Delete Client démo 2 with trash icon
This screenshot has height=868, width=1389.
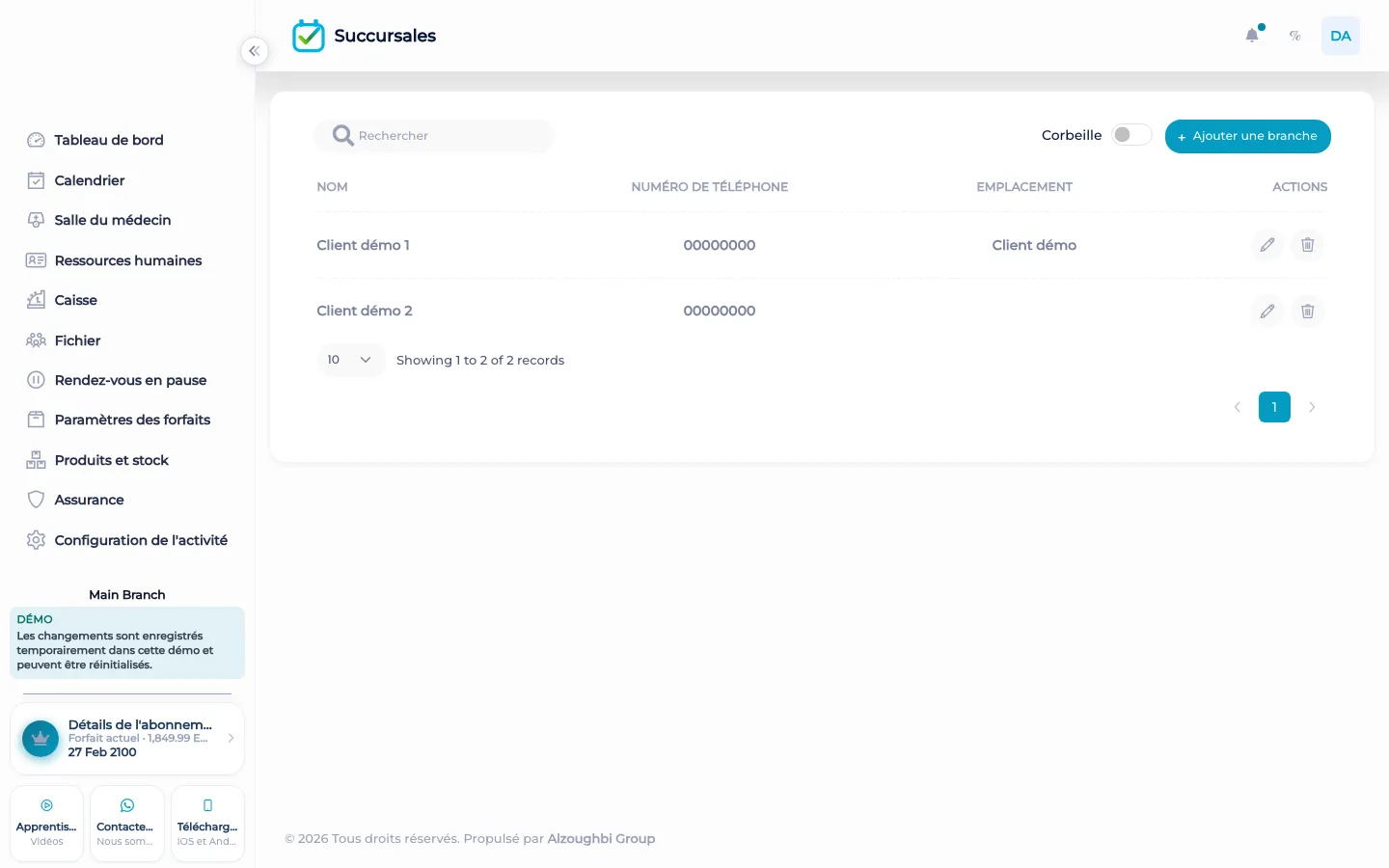[1308, 311]
